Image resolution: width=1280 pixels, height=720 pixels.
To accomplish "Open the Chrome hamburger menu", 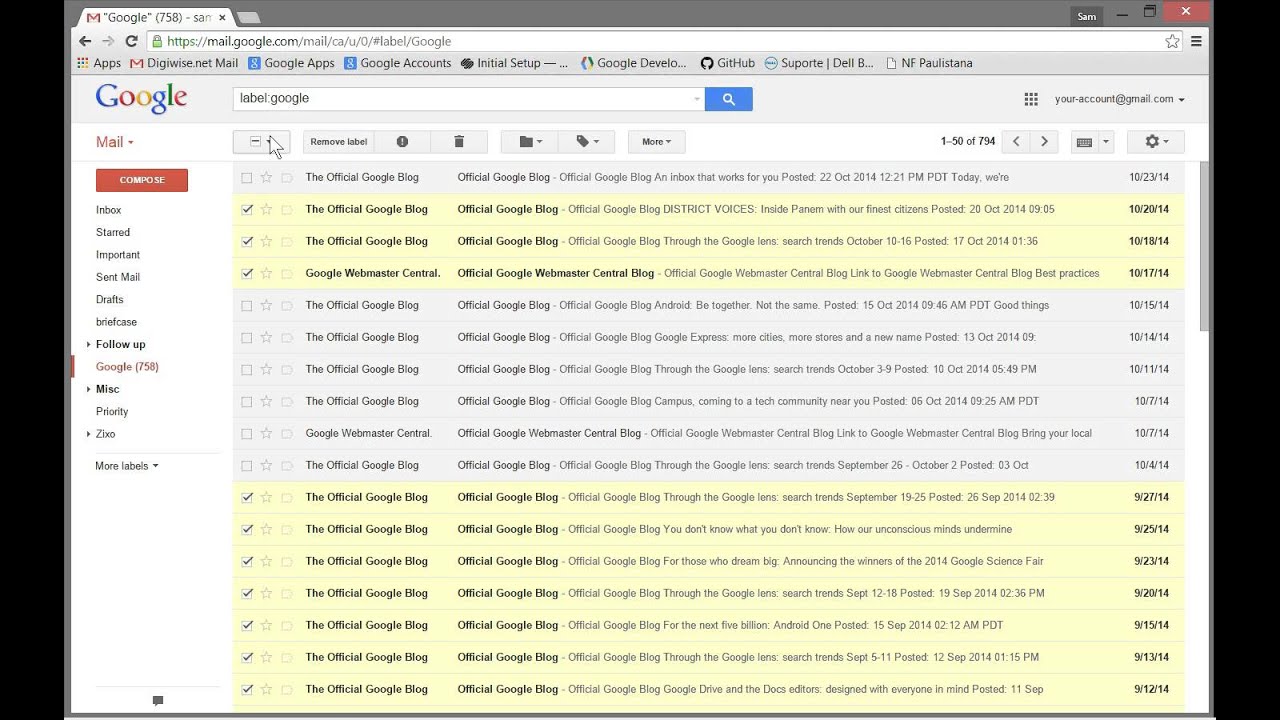I will click(1196, 41).
